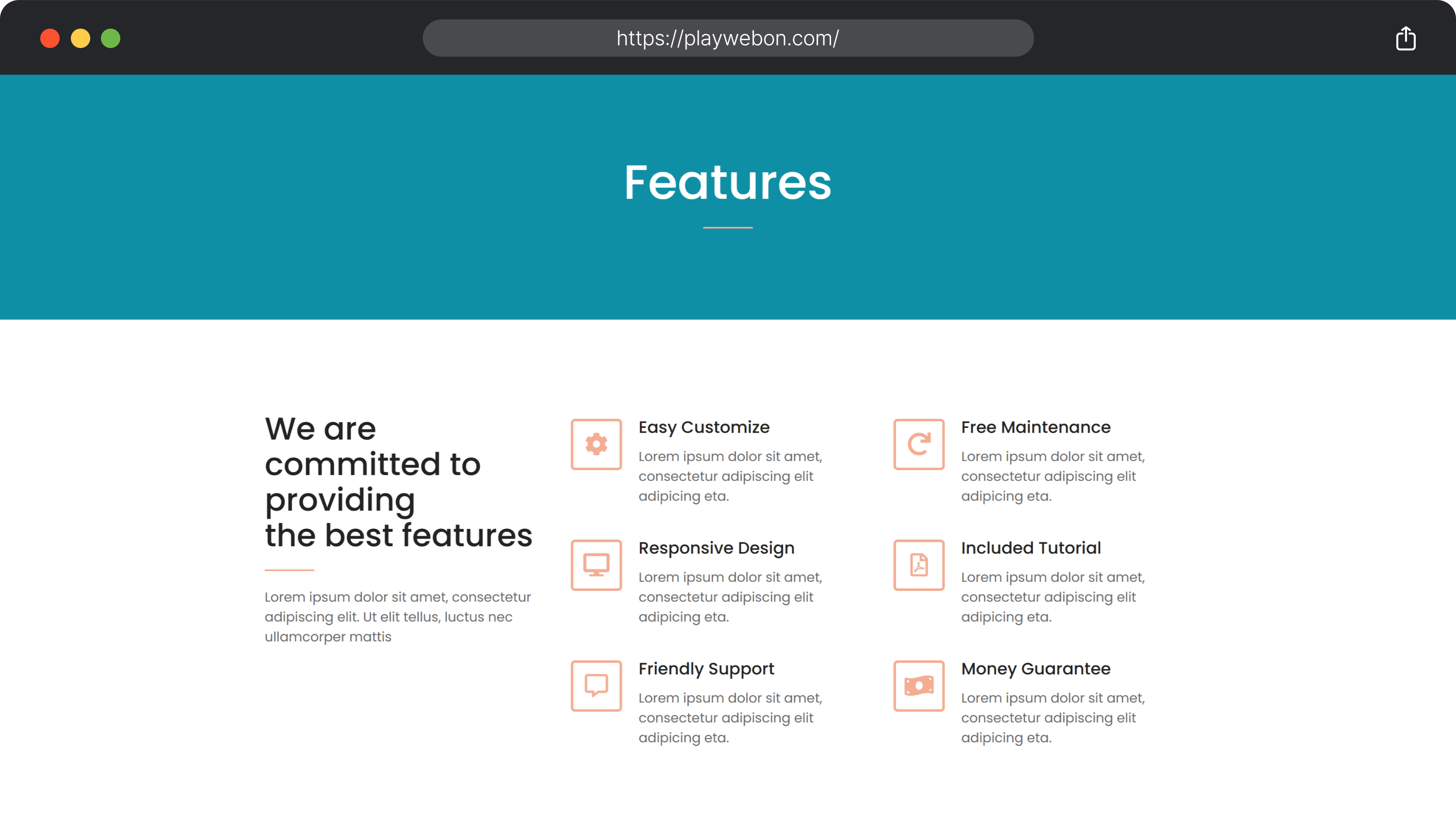Click the Responsive Design heading
1456x819 pixels.
(x=716, y=548)
